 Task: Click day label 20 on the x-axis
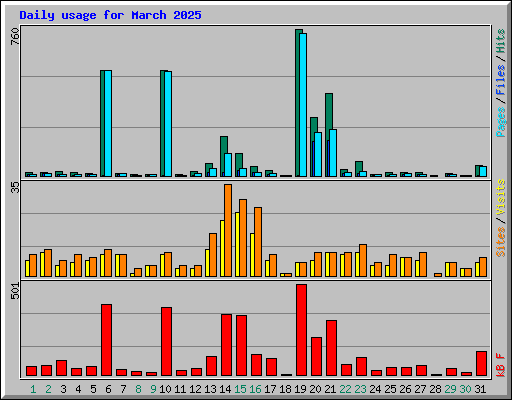tap(315, 389)
